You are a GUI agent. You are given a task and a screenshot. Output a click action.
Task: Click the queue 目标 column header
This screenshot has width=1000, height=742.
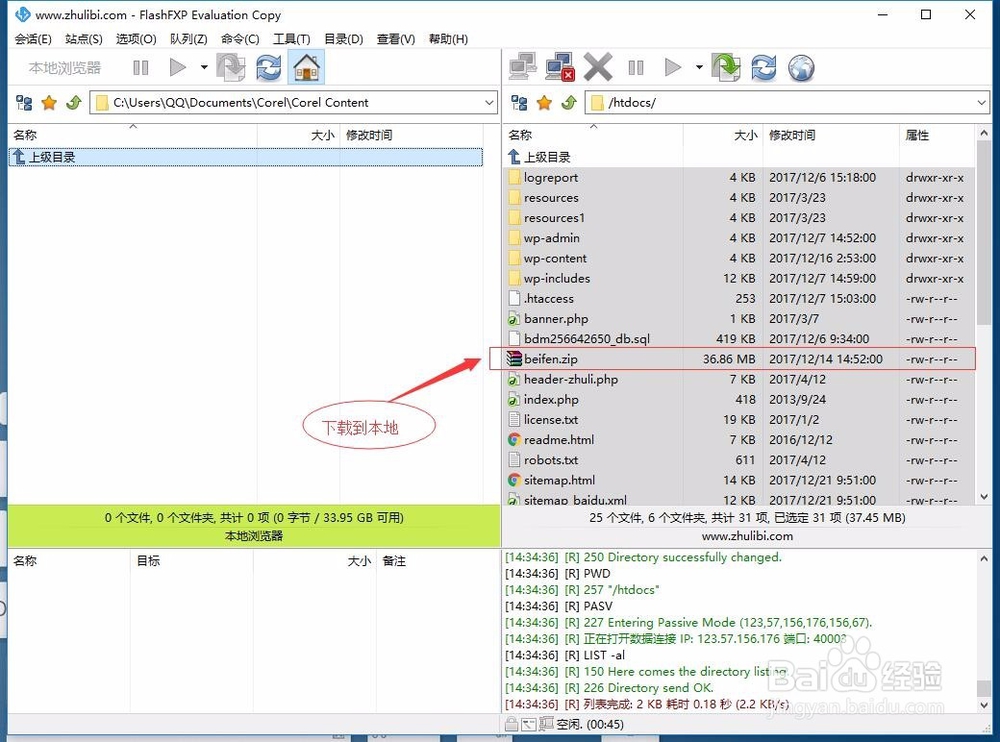pos(191,561)
